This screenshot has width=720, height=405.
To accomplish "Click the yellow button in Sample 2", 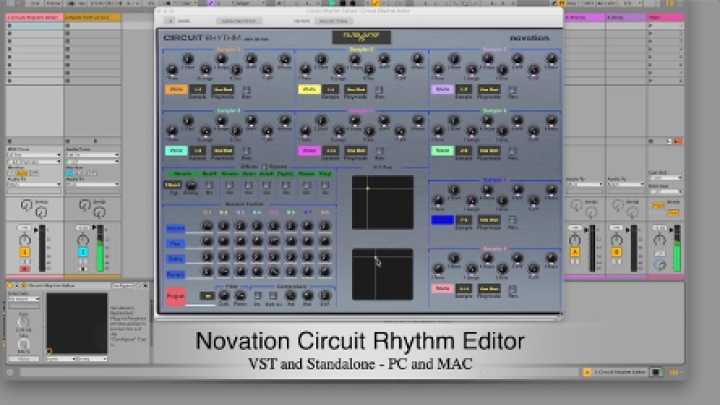I will [x=309, y=90].
